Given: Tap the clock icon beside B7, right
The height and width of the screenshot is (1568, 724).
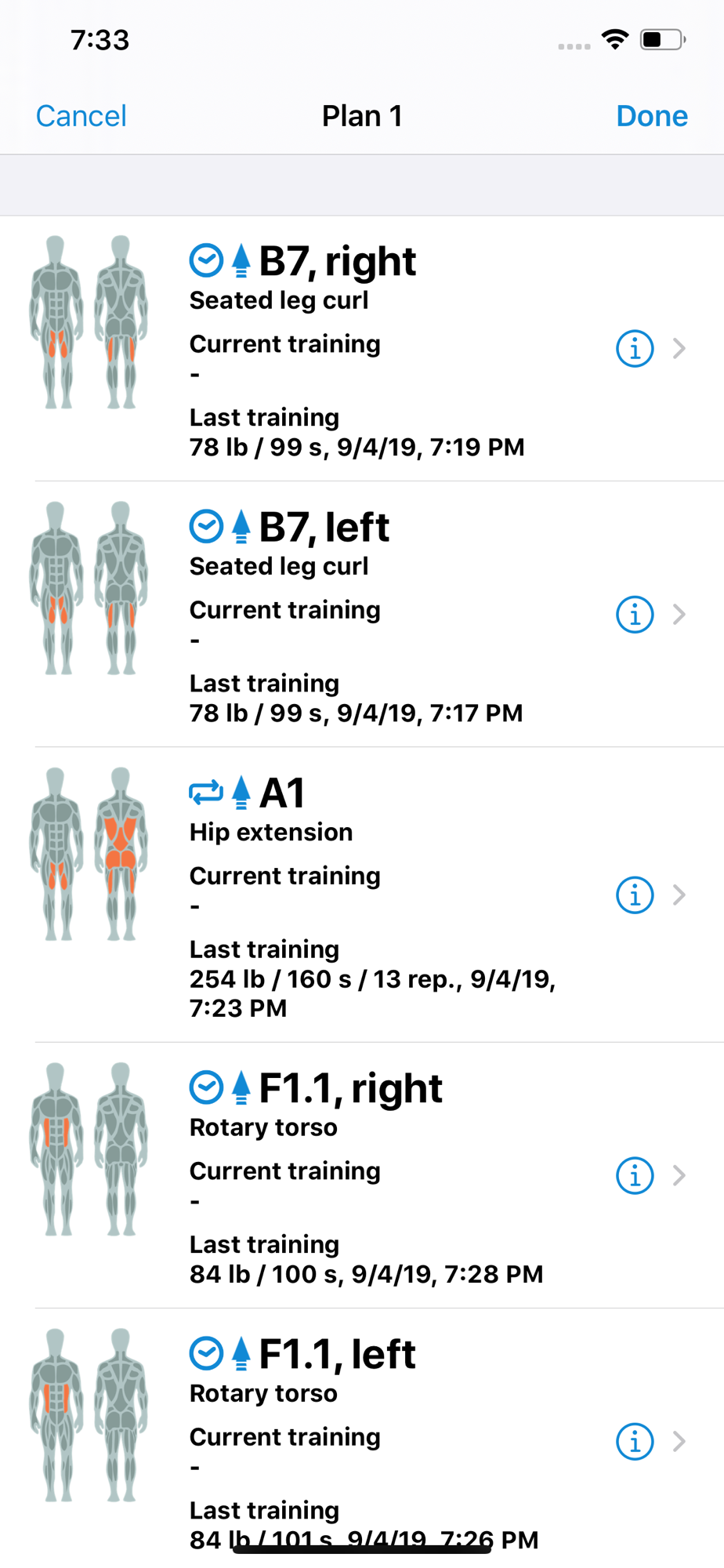Looking at the screenshot, I should pyautogui.click(x=207, y=261).
